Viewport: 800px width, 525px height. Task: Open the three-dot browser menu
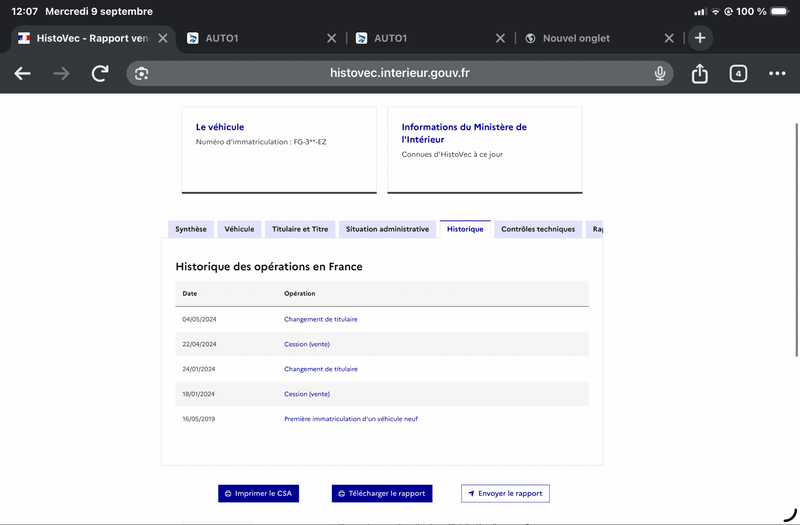click(777, 73)
